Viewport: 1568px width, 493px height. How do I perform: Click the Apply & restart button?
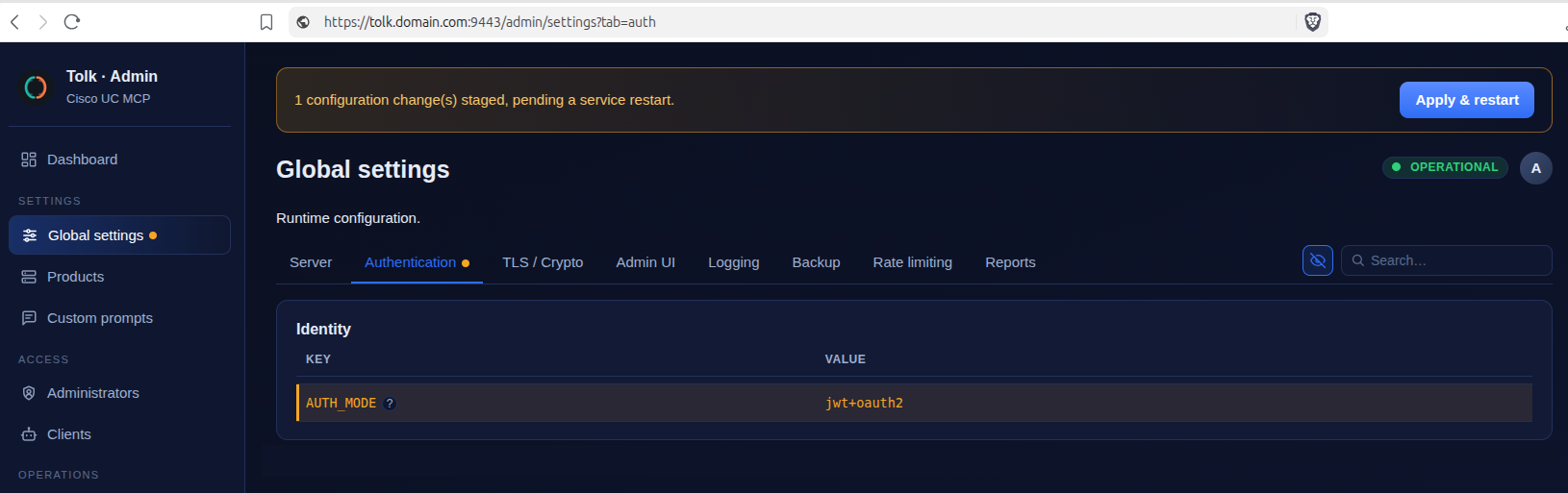point(1466,100)
